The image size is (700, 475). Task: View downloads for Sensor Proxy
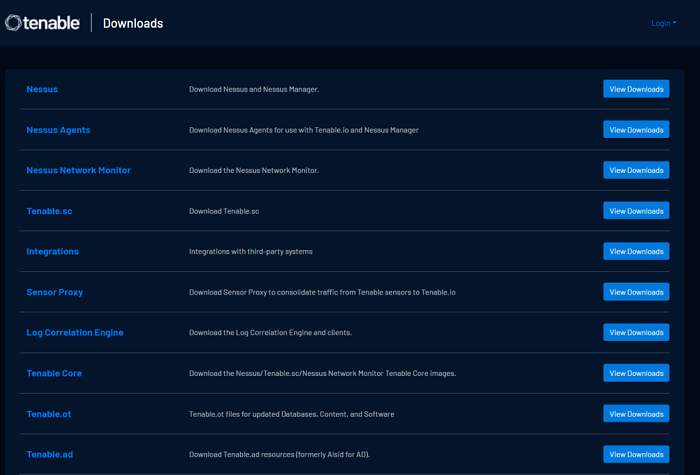pyautogui.click(x=636, y=292)
